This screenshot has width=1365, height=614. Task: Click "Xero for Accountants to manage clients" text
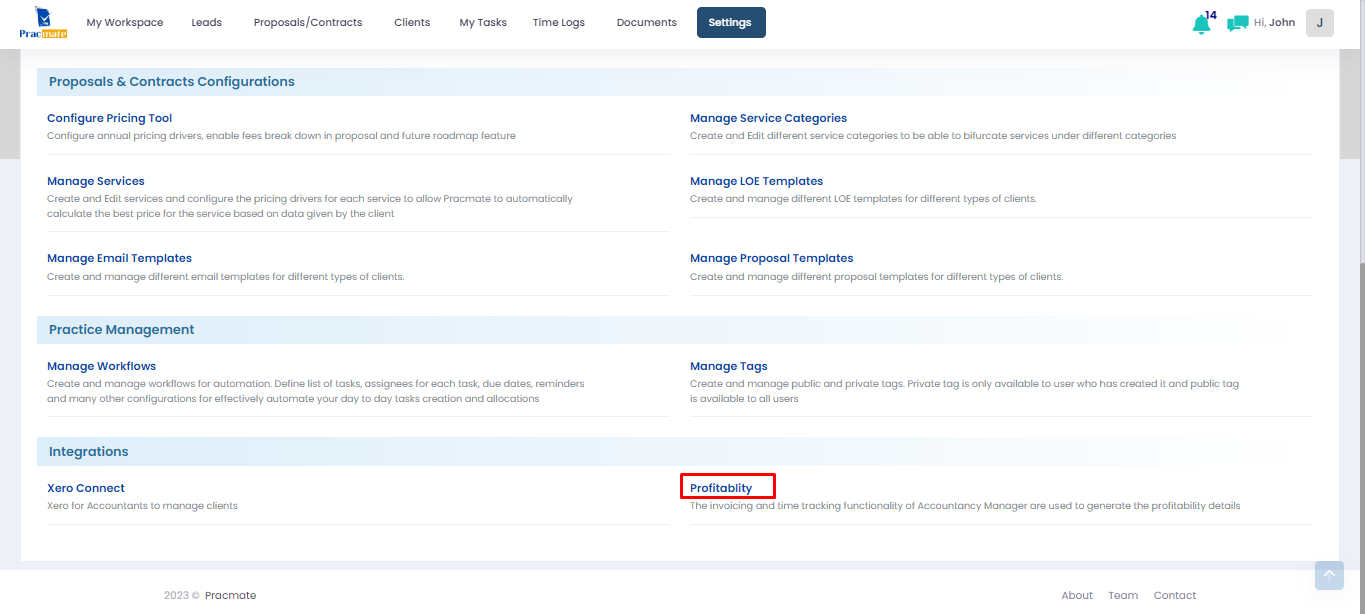(142, 506)
